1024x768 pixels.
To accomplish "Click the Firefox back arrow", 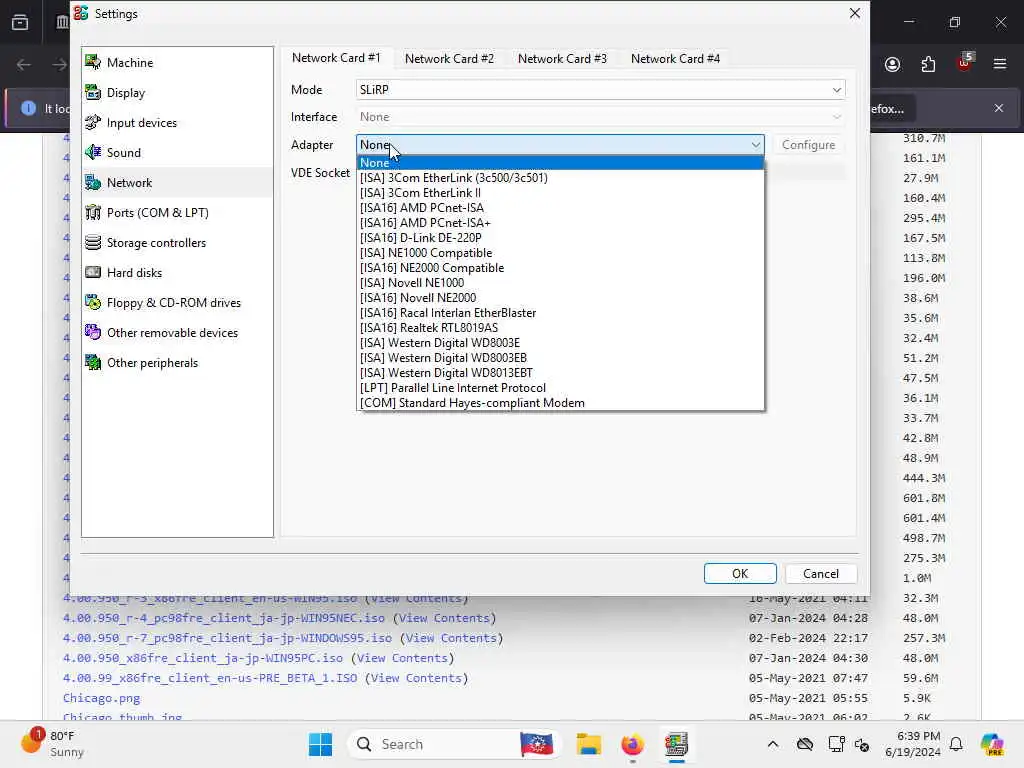I will pos(24,64).
